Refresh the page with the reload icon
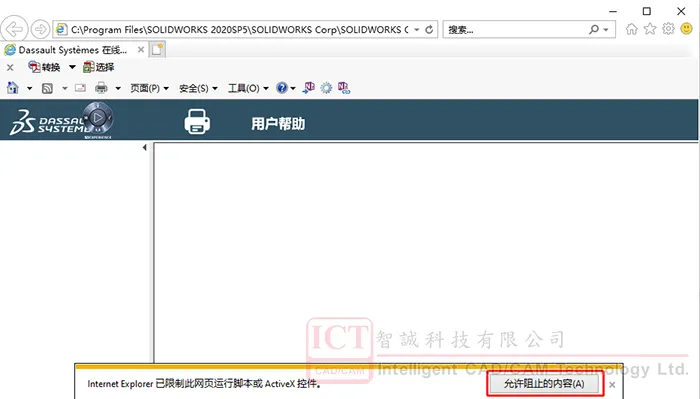 tap(429, 29)
